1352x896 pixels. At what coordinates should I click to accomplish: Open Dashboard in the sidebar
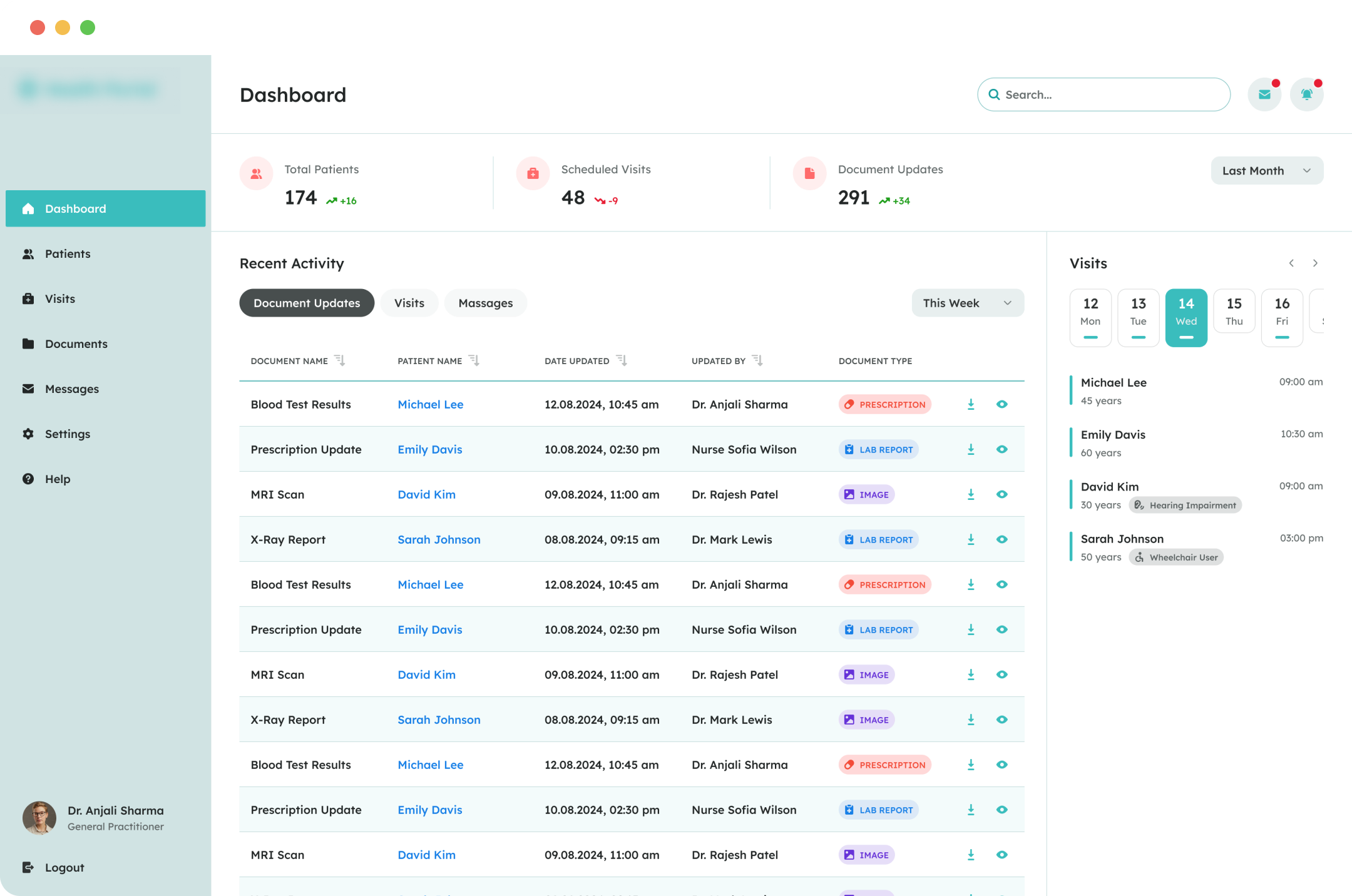105,208
